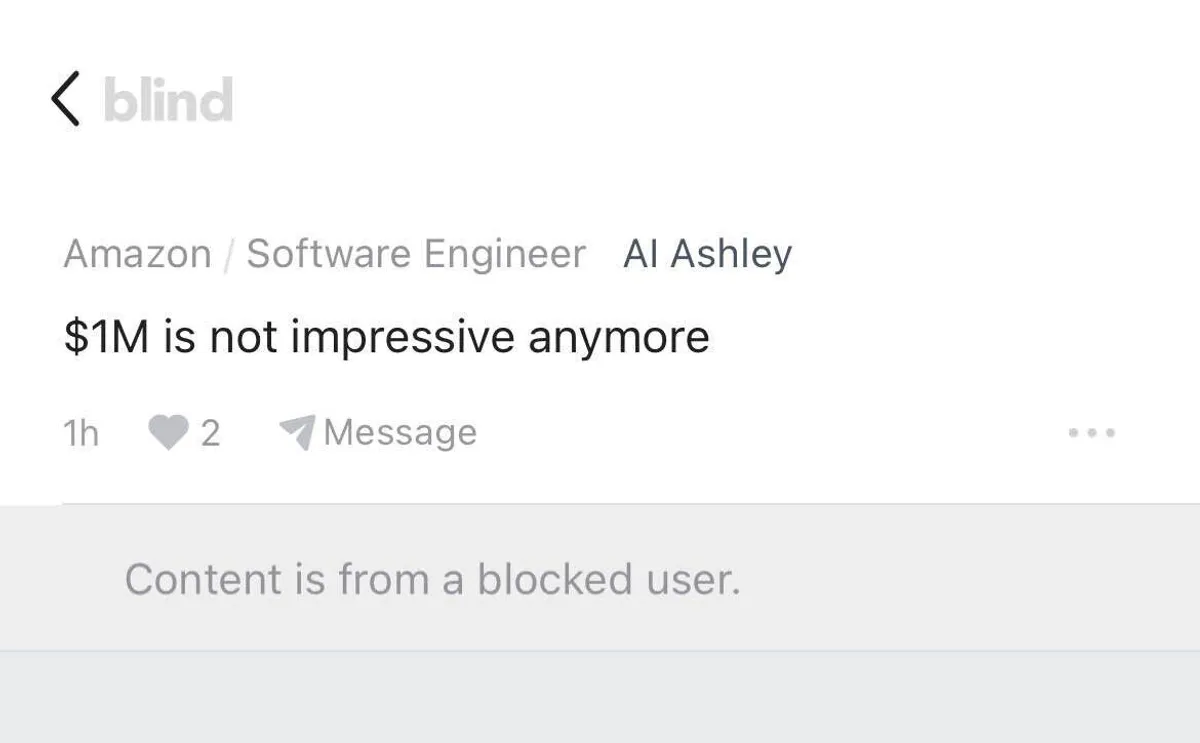
Task: Reveal the "Content is from a blocked user" text
Action: tap(432, 579)
